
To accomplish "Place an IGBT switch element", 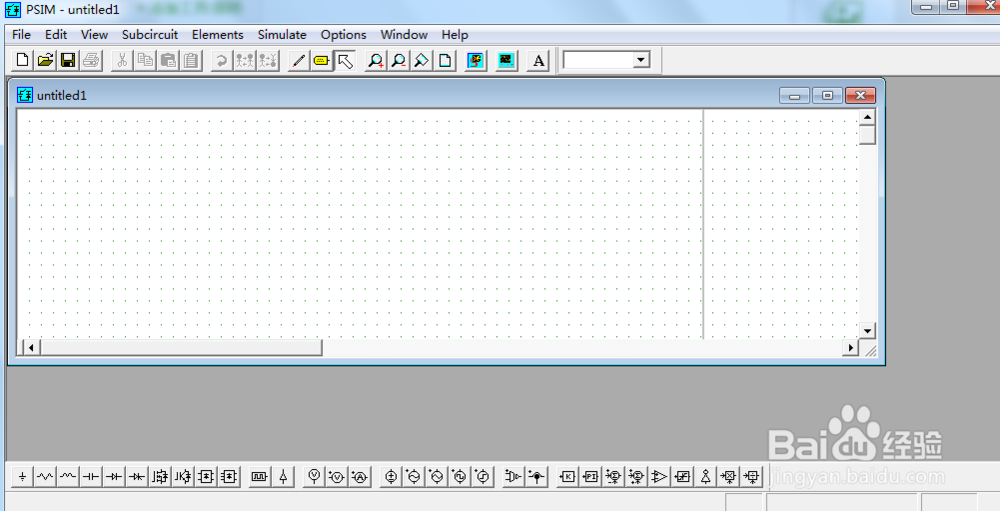I will pyautogui.click(x=183, y=477).
